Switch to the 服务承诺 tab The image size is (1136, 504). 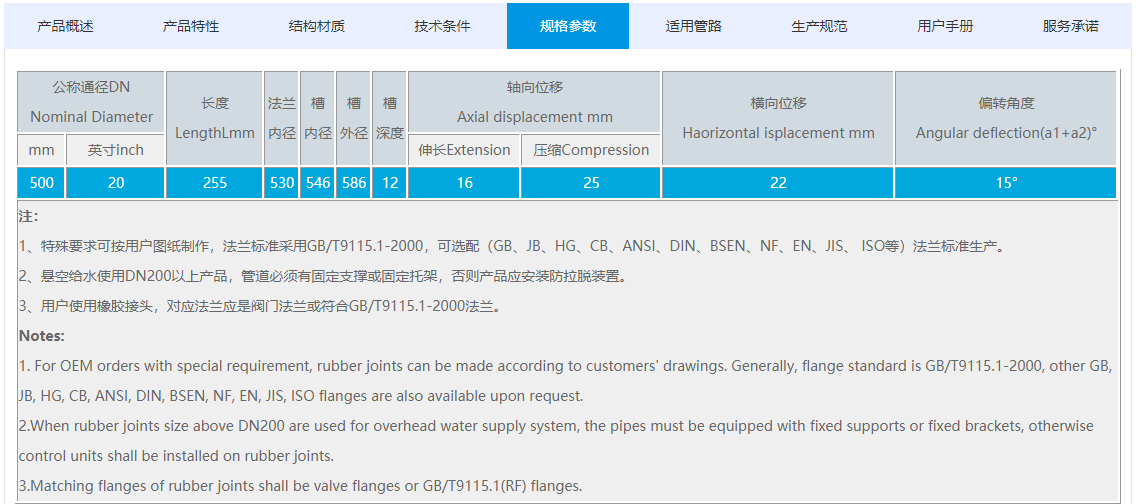pyautogui.click(x=1070, y=26)
